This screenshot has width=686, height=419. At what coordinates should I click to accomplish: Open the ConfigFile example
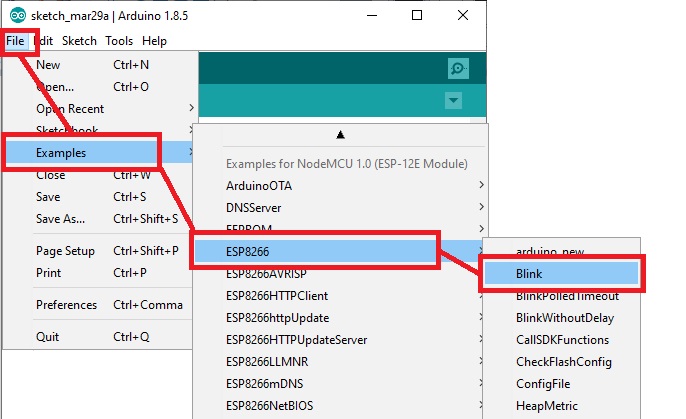click(562, 384)
